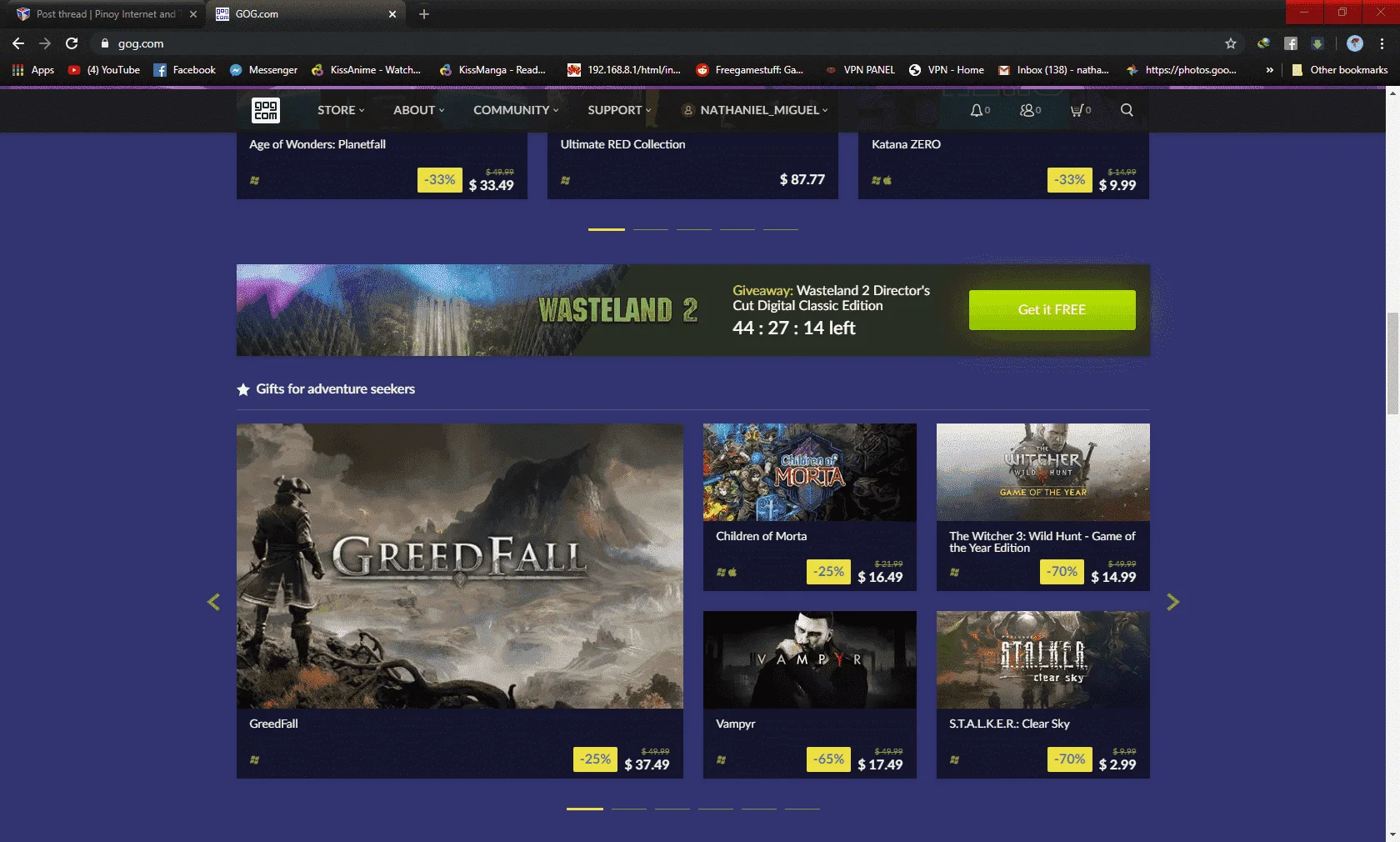This screenshot has height=842, width=1400.
Task: Open the Facebook bookmark
Action: pyautogui.click(x=184, y=70)
